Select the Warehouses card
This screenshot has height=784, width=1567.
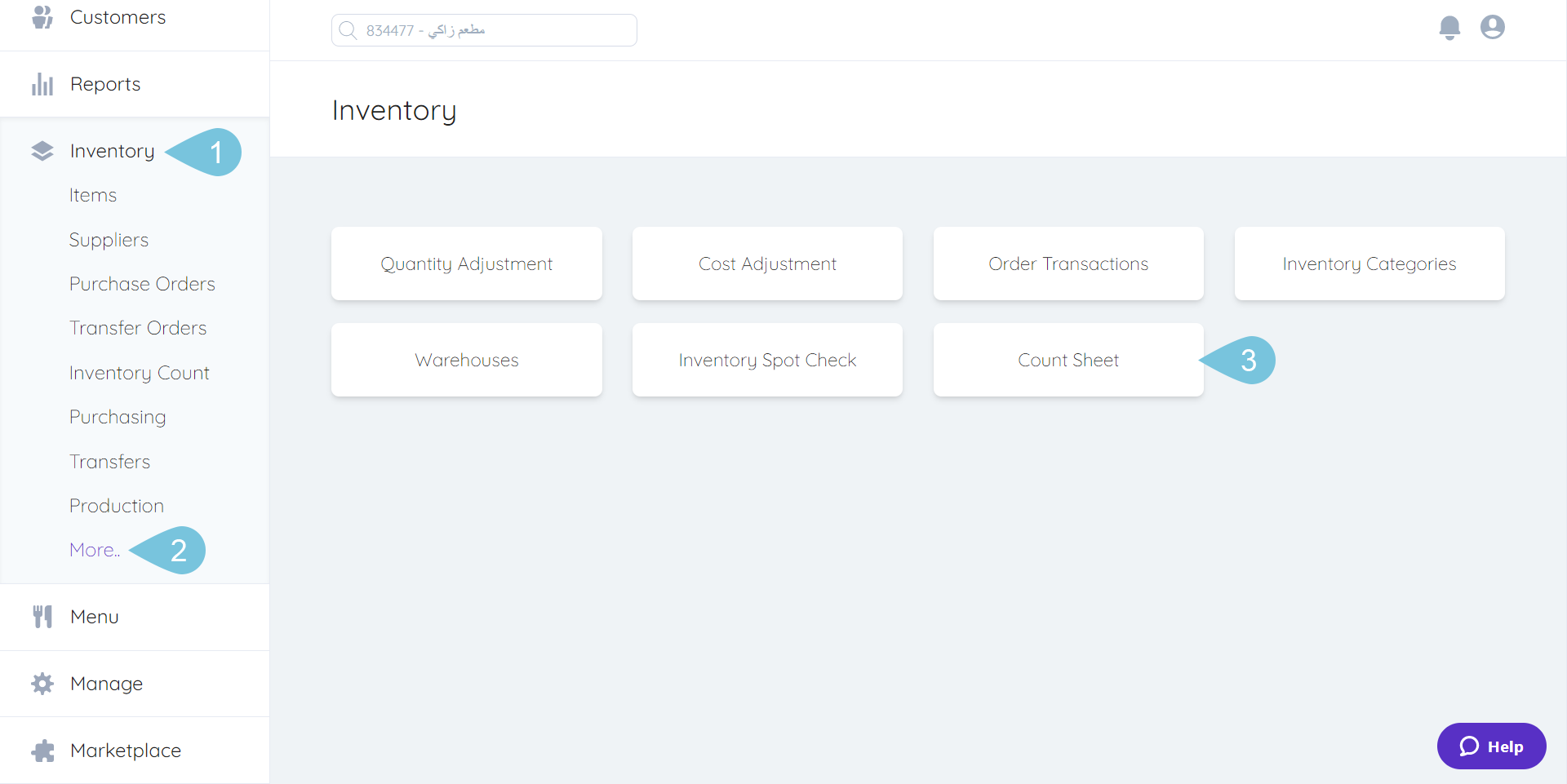tap(466, 360)
